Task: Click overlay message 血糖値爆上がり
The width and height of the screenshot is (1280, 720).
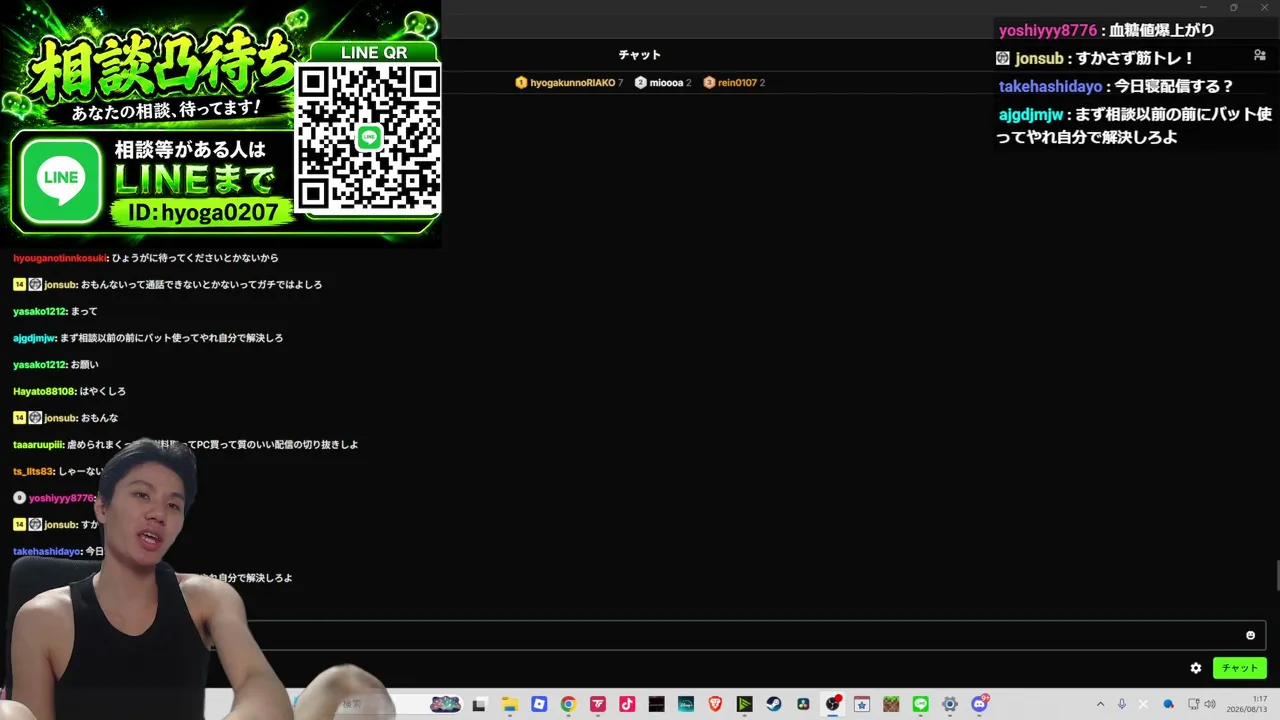Action: [x=1161, y=31]
